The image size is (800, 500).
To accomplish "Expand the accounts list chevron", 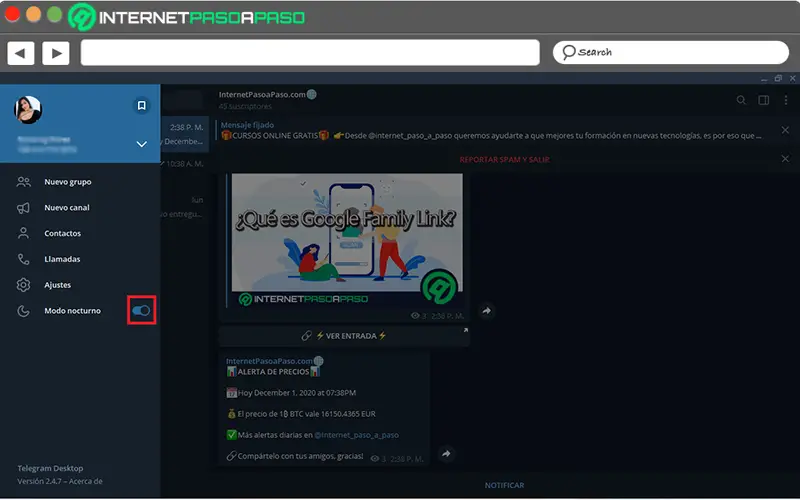I will (x=141, y=144).
